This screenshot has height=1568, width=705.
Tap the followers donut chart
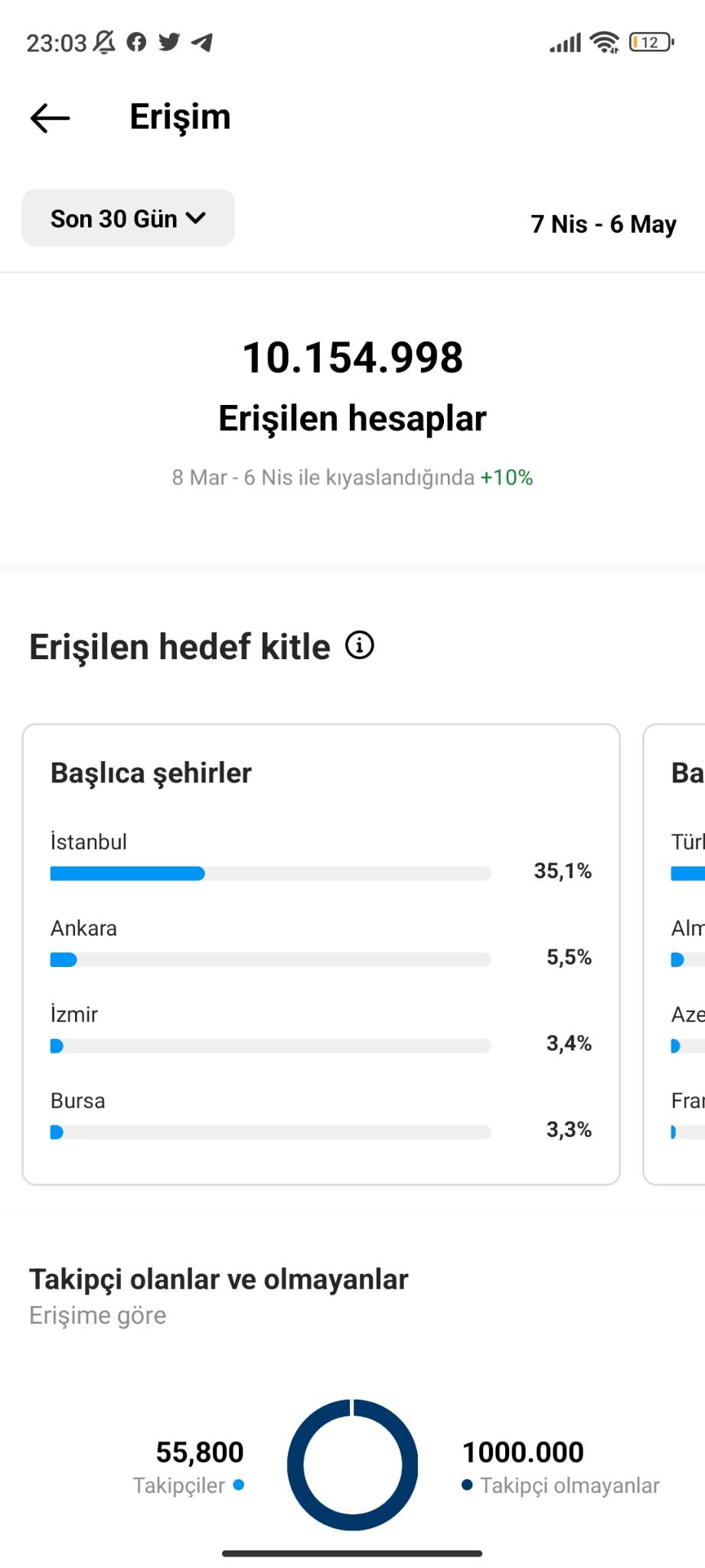(353, 1465)
